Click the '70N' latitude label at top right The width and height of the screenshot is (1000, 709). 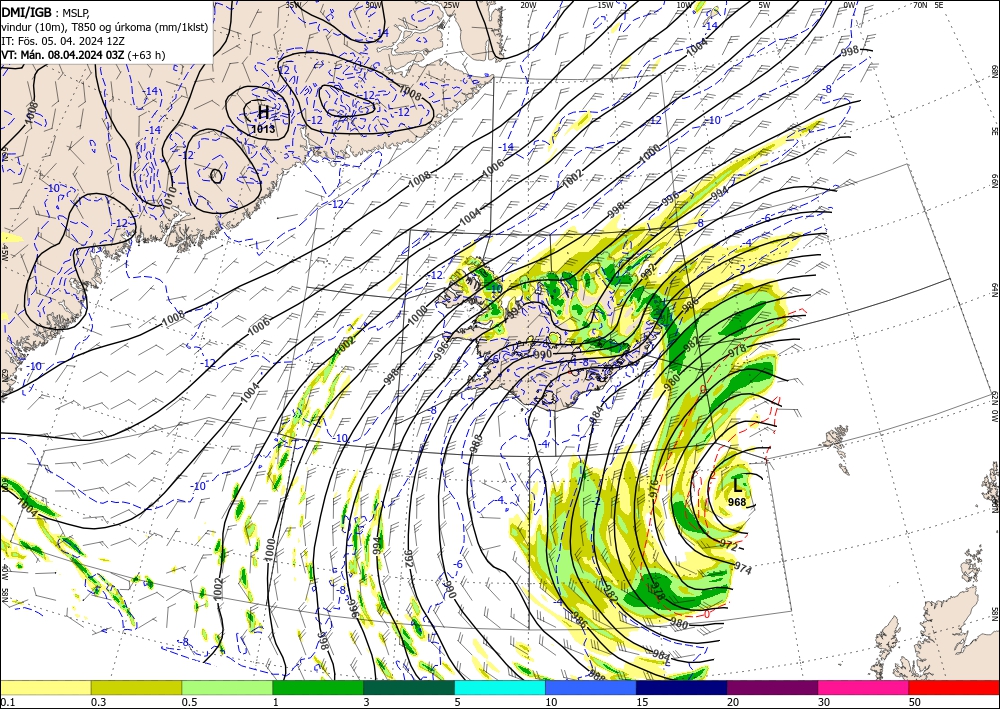920,5
